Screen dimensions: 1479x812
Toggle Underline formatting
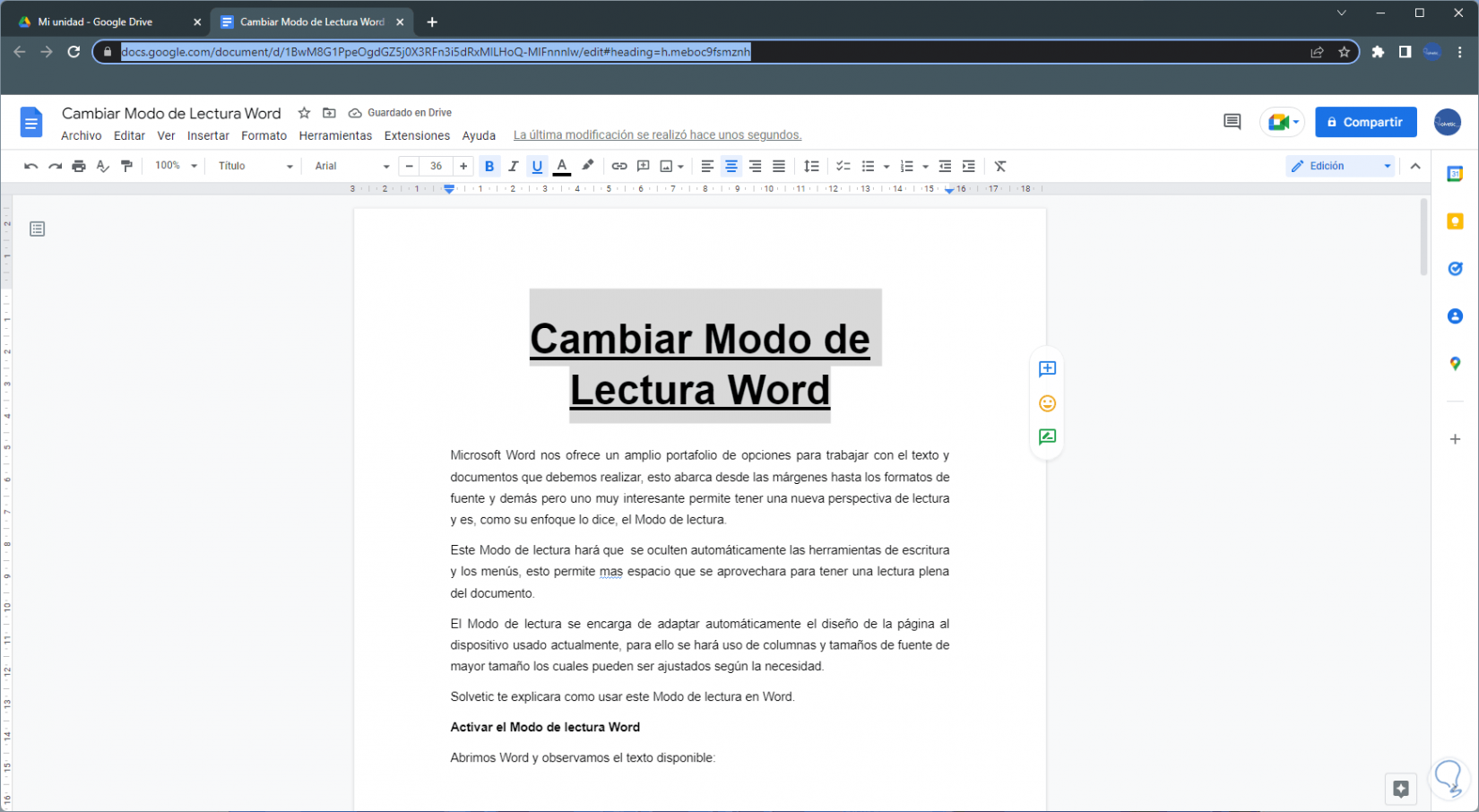tap(537, 166)
